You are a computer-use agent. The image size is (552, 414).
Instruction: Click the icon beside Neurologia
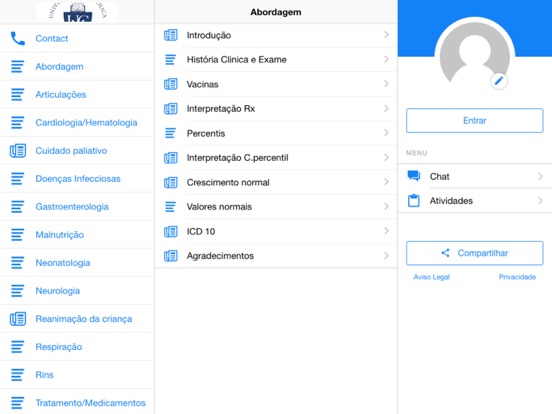18,291
